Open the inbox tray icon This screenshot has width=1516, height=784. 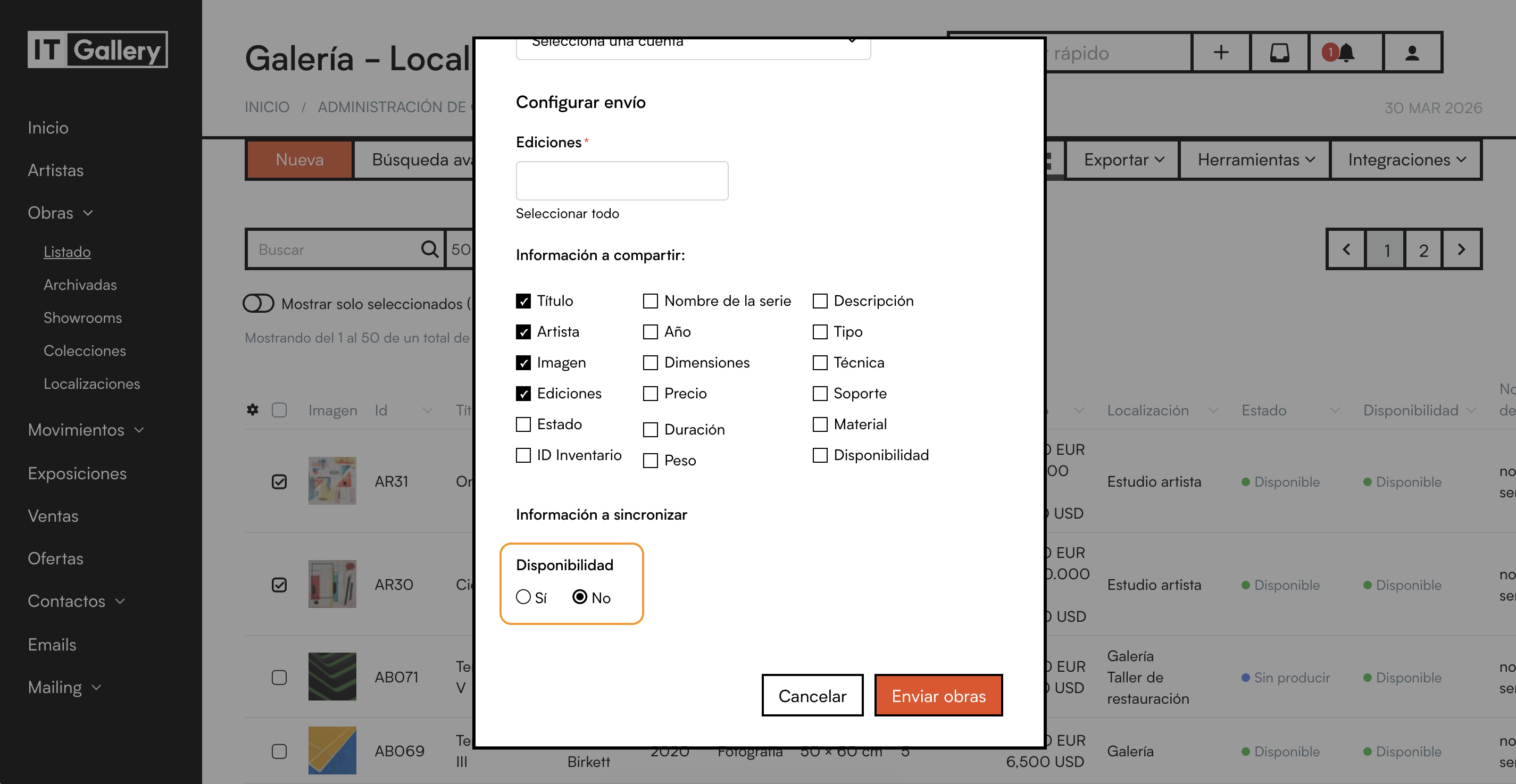pyautogui.click(x=1279, y=52)
